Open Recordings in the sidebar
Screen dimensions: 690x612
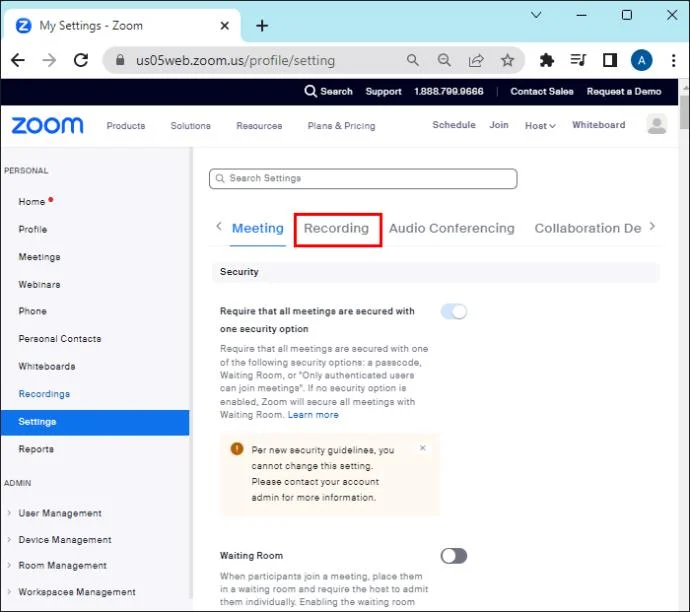(x=44, y=394)
